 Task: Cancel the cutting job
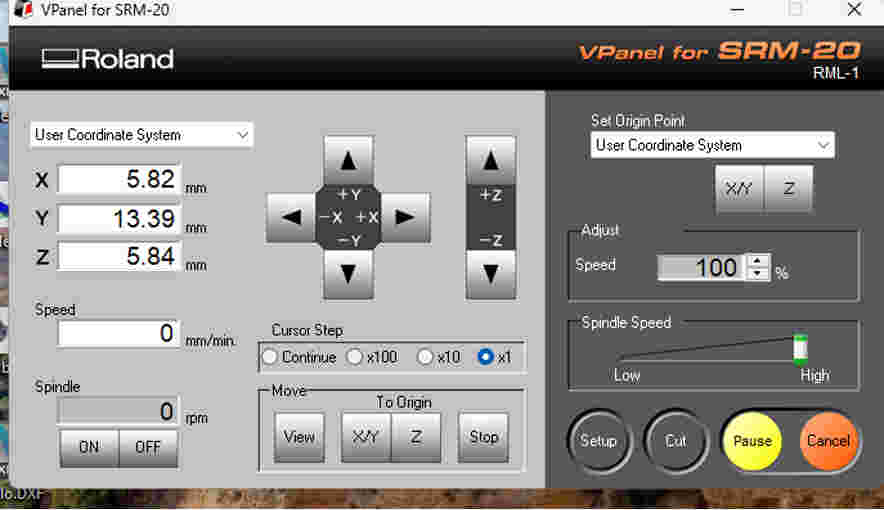(828, 441)
